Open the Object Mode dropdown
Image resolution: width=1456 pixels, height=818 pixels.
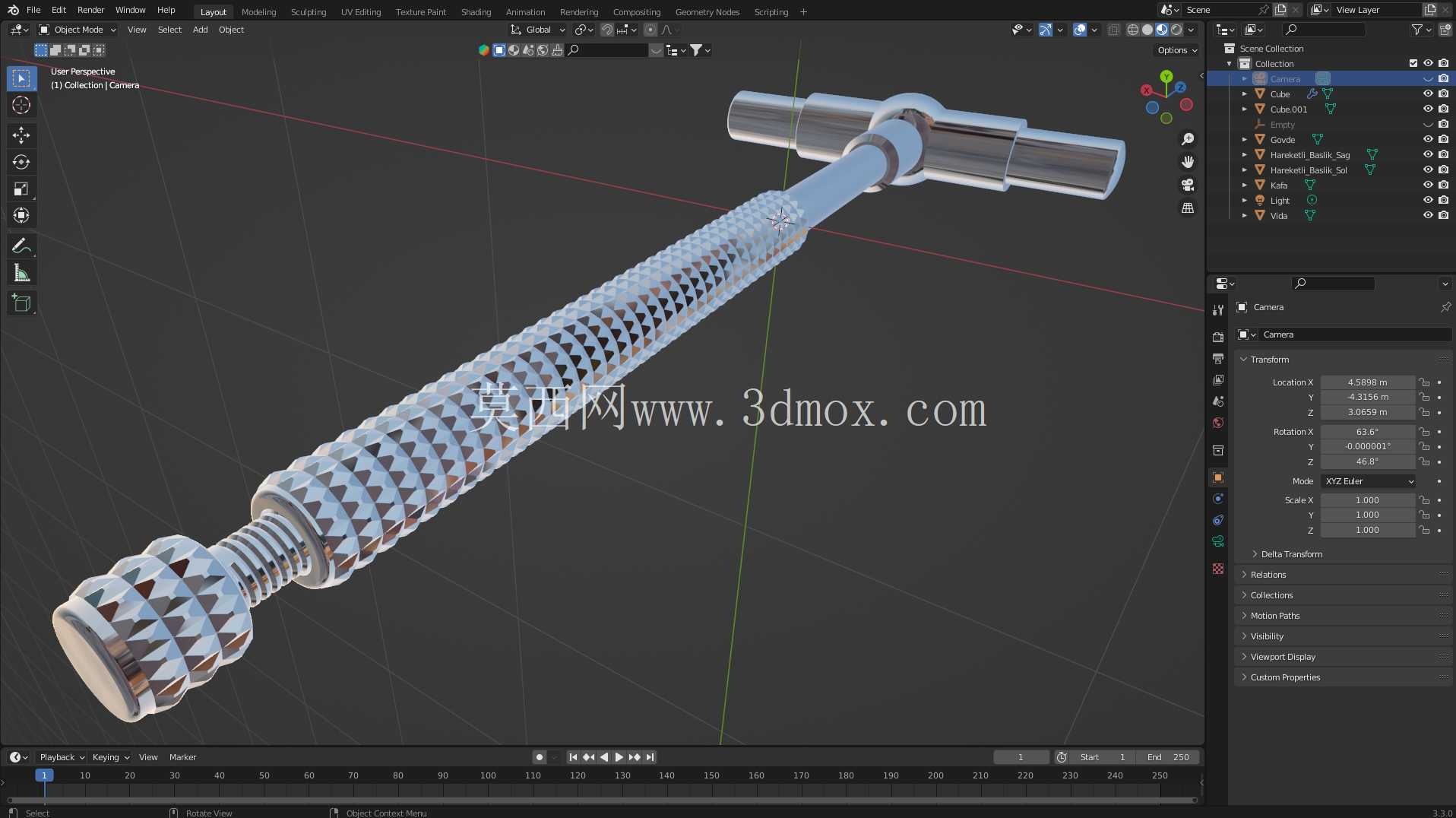[x=78, y=30]
